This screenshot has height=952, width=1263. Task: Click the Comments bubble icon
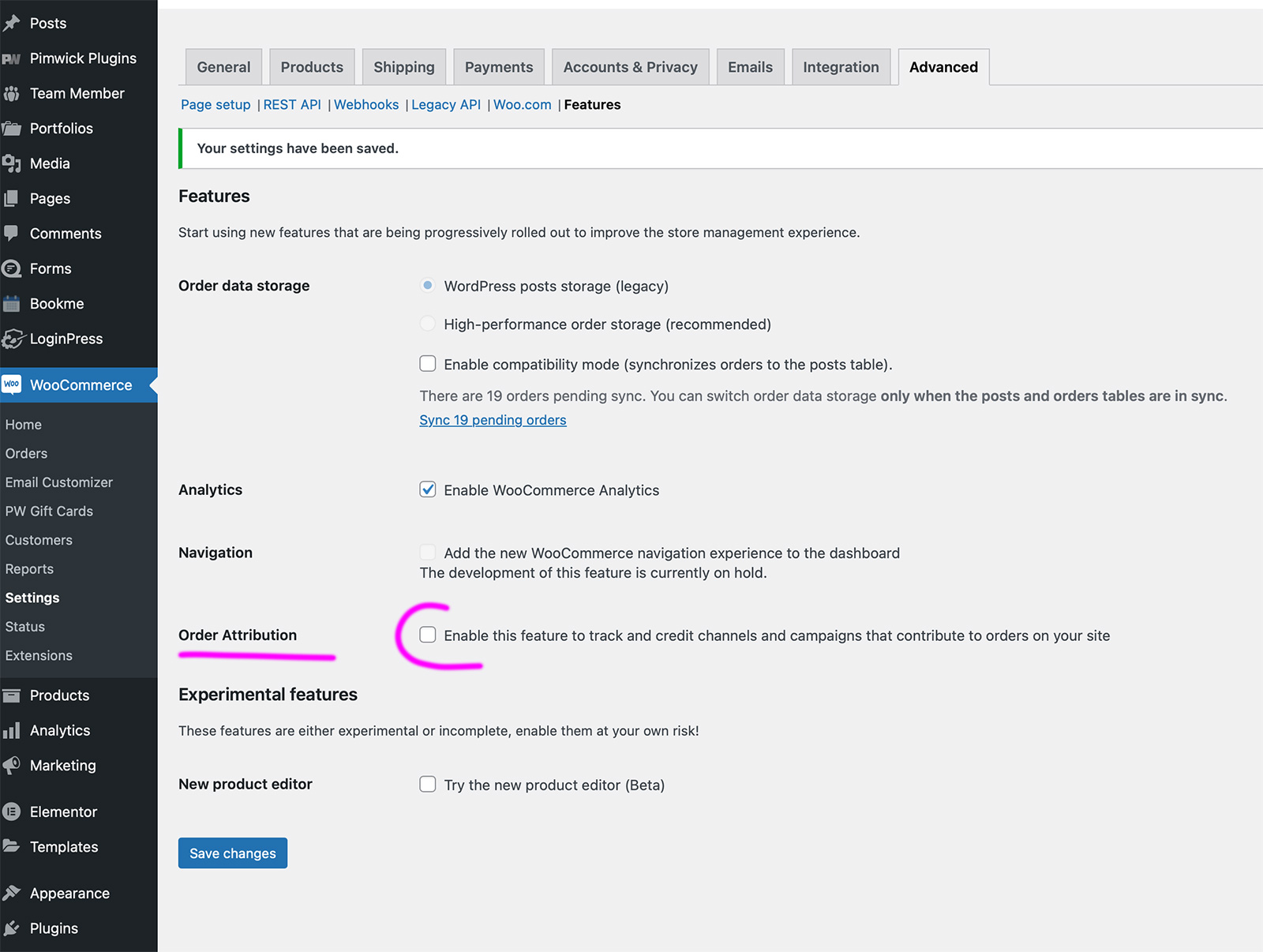pyautogui.click(x=11, y=234)
